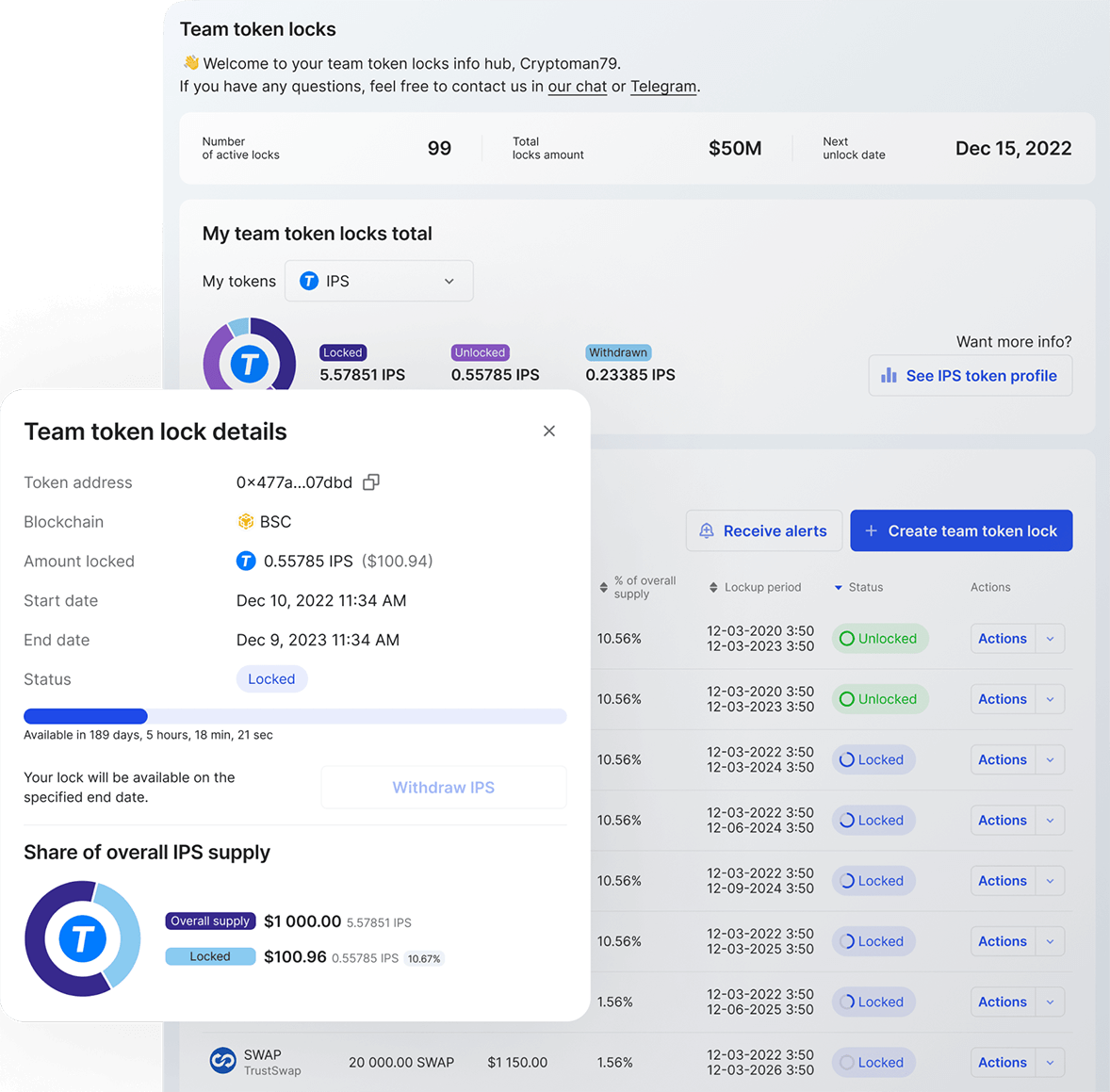This screenshot has width=1110, height=1092.
Task: Click the Locked status badge in the SWAP row
Action: pos(873,1062)
